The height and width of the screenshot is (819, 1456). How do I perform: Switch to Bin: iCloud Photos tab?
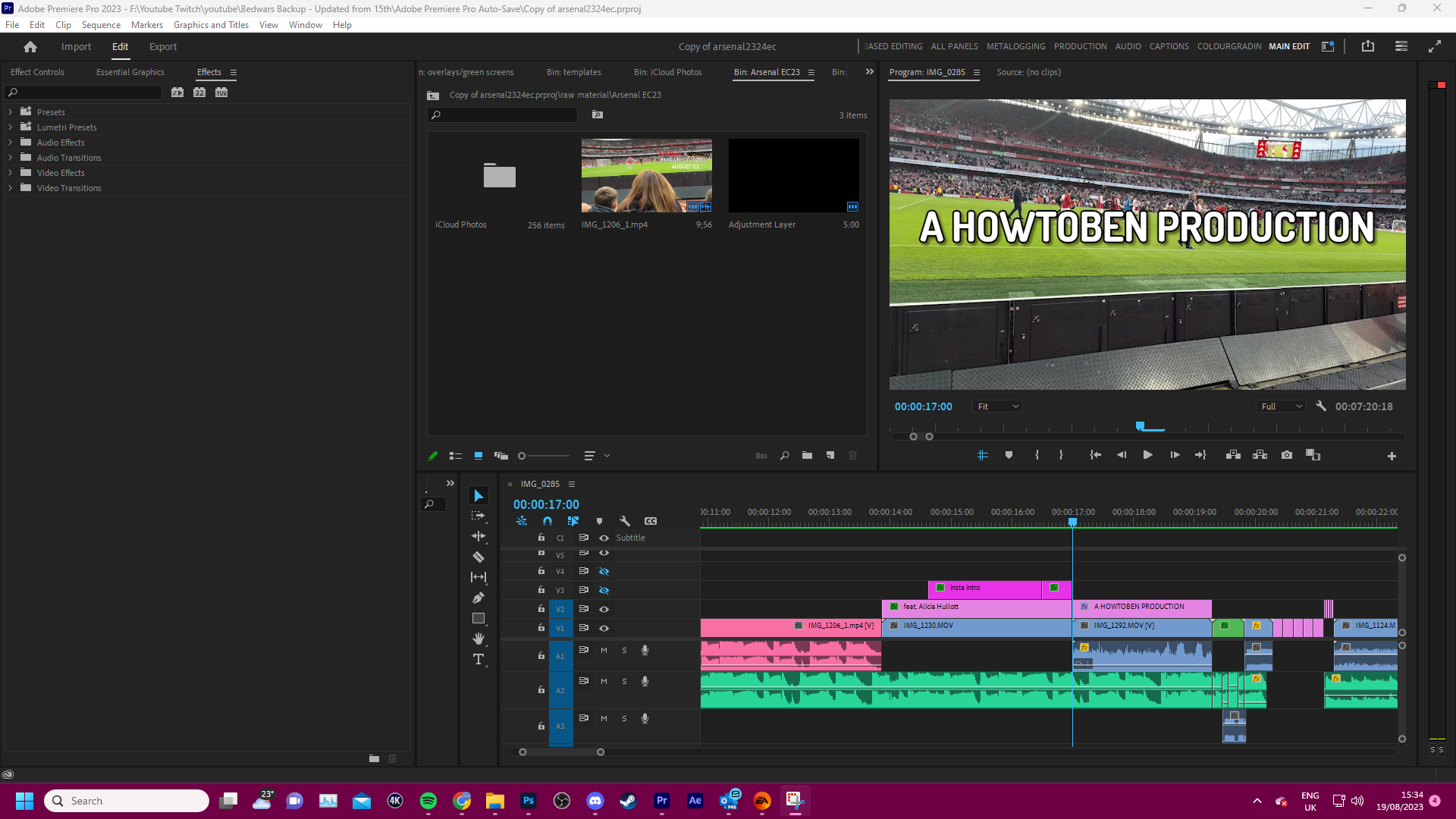(x=668, y=72)
